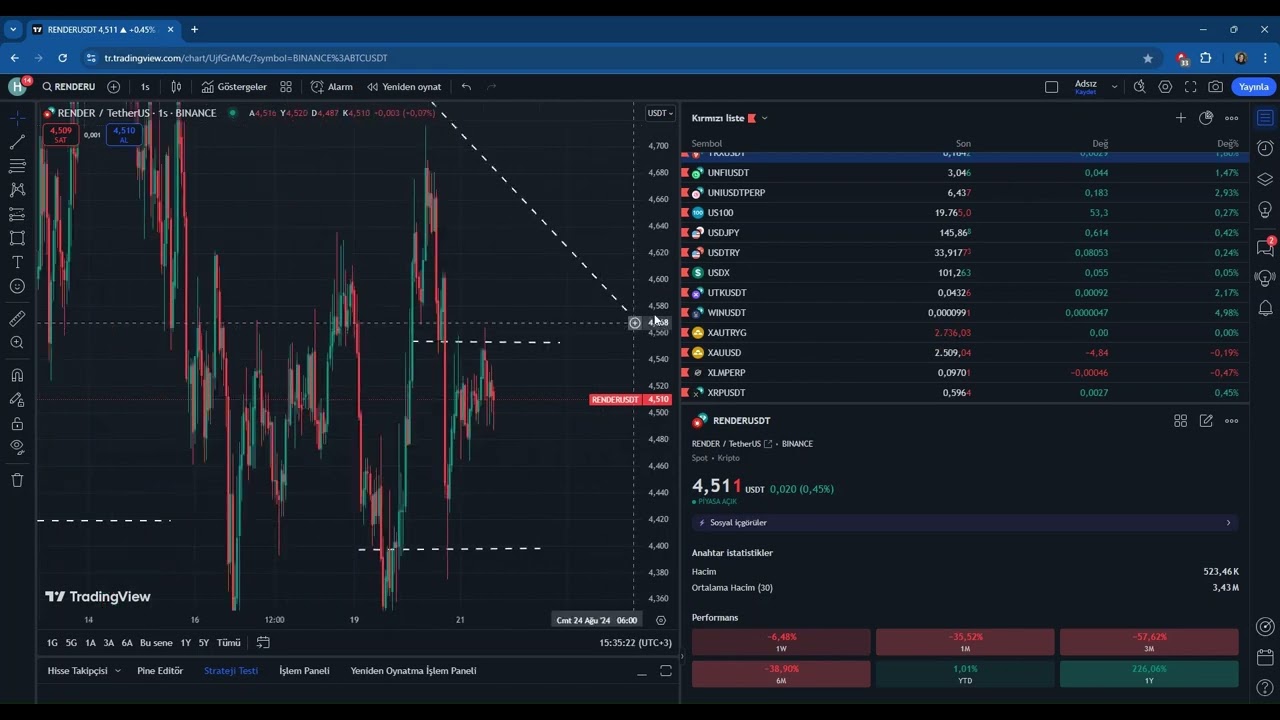Viewport: 1280px width, 720px height.
Task: Open the candlestick chart type selector
Action: pos(176,87)
